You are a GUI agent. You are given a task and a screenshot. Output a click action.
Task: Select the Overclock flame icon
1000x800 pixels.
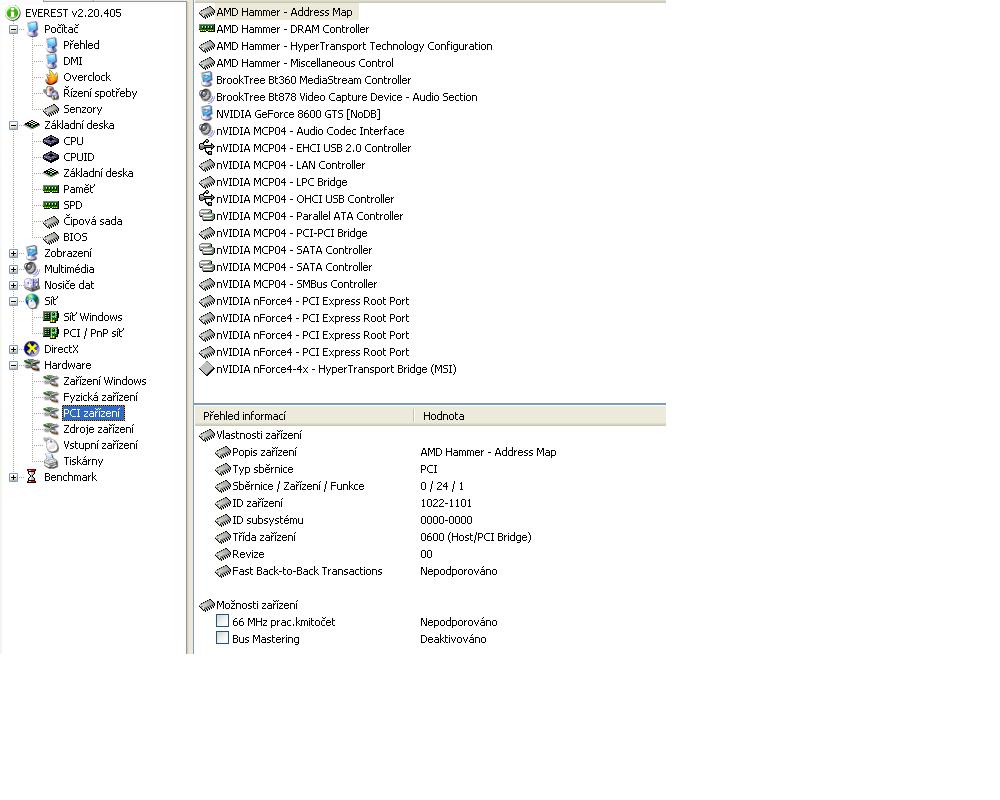click(51, 77)
